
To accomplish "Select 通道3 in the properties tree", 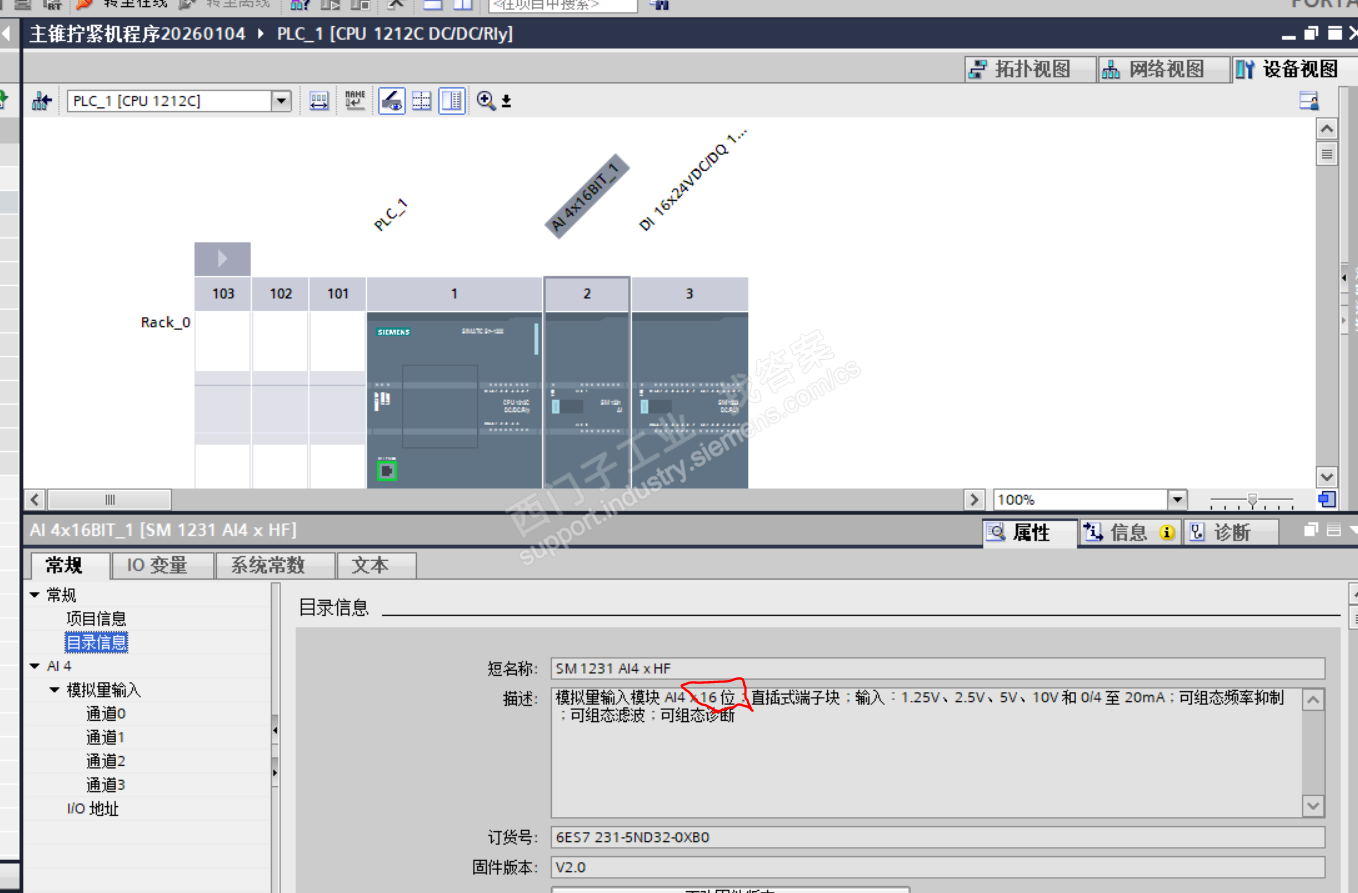I will click(x=106, y=785).
